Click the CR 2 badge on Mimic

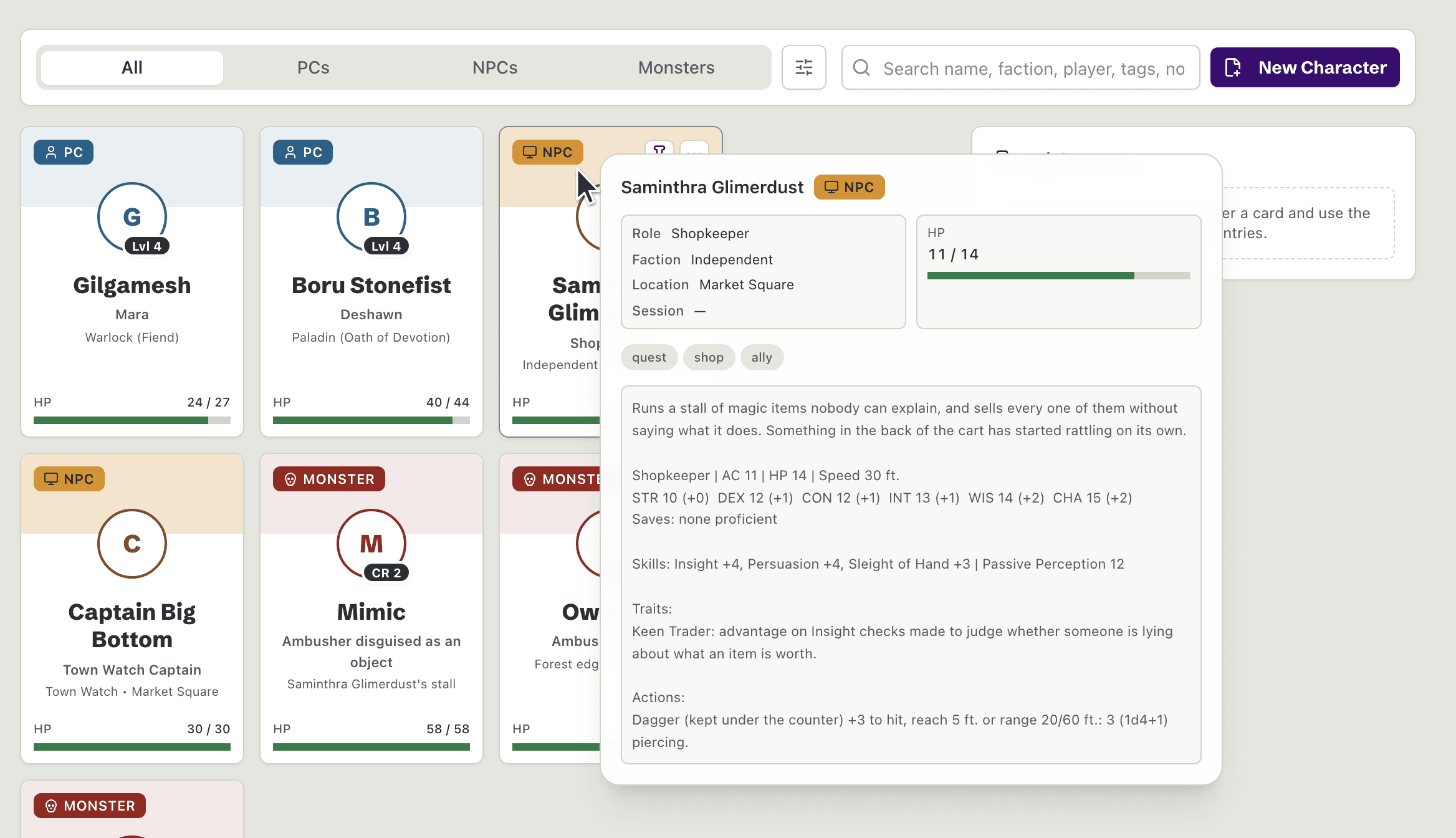coord(386,573)
